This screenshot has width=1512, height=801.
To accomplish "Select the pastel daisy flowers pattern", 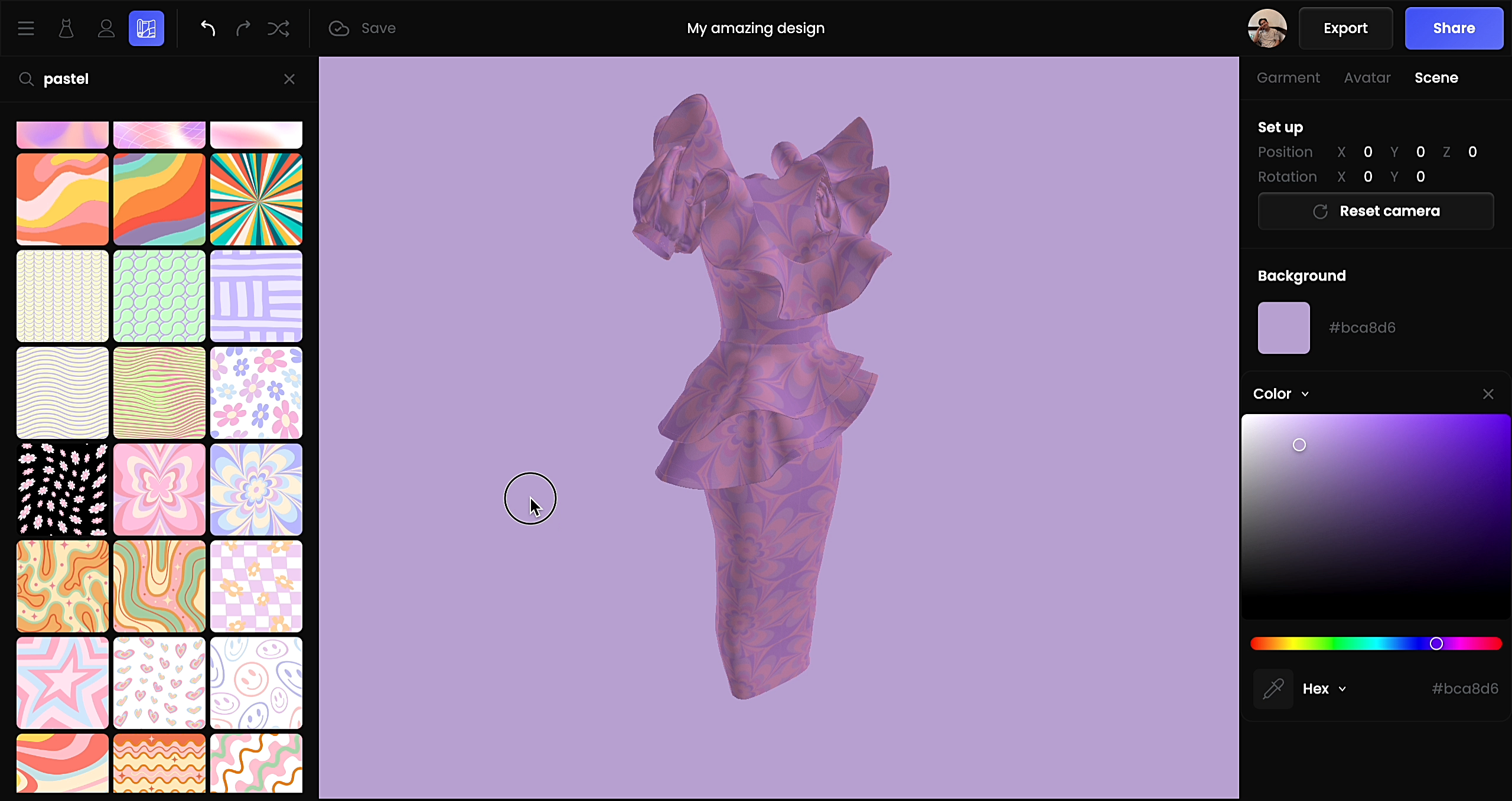I will pyautogui.click(x=256, y=393).
